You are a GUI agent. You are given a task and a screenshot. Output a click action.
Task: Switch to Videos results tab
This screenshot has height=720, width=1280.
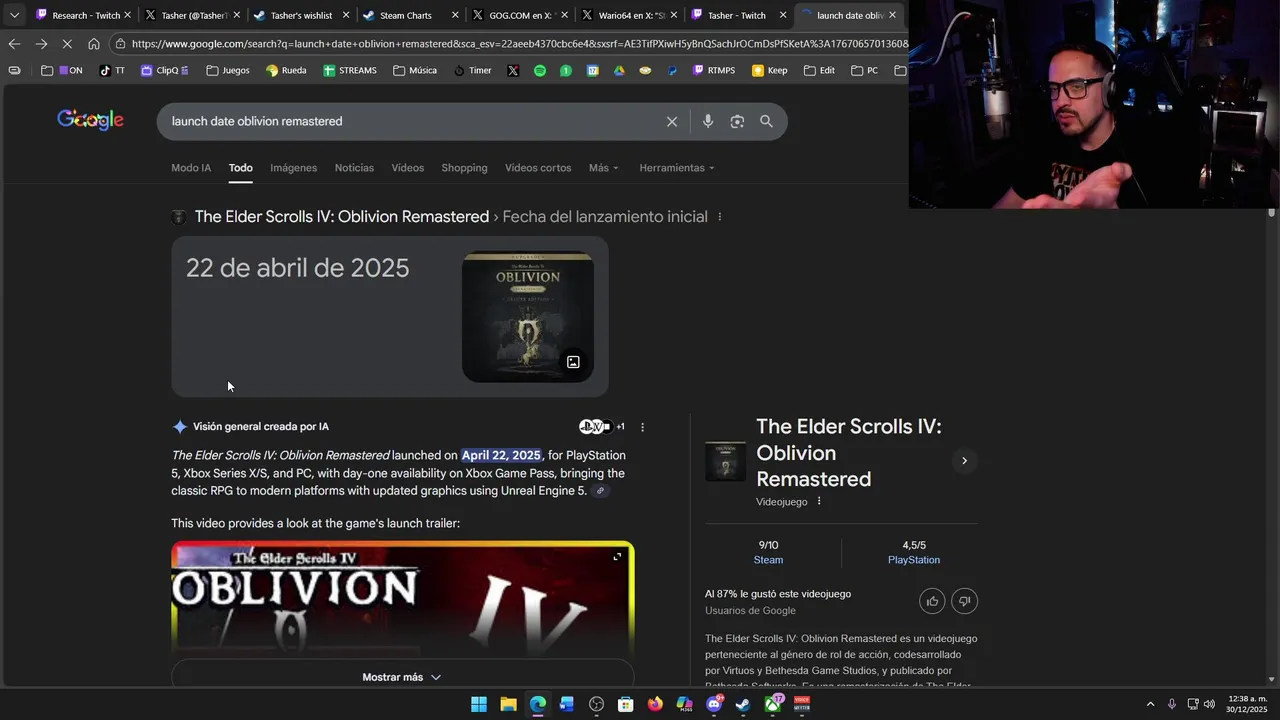(407, 168)
